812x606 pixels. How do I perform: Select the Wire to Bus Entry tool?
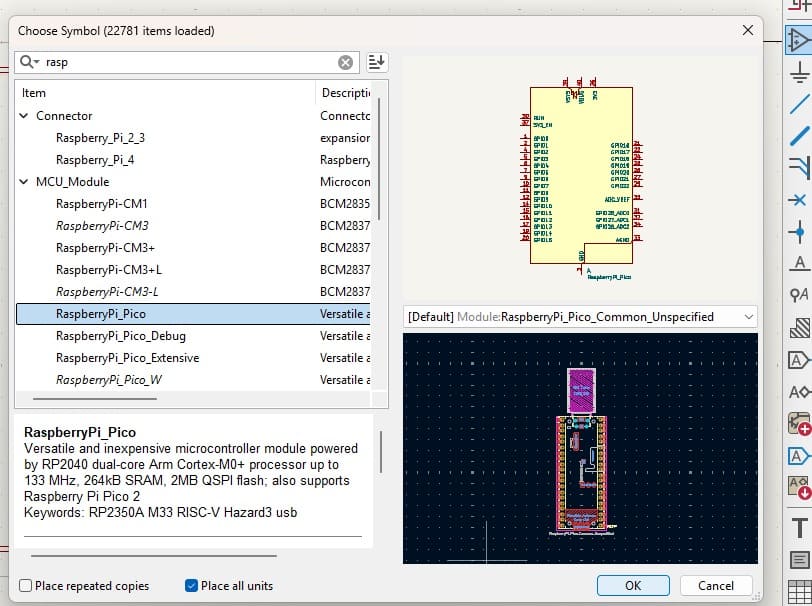coord(799,167)
